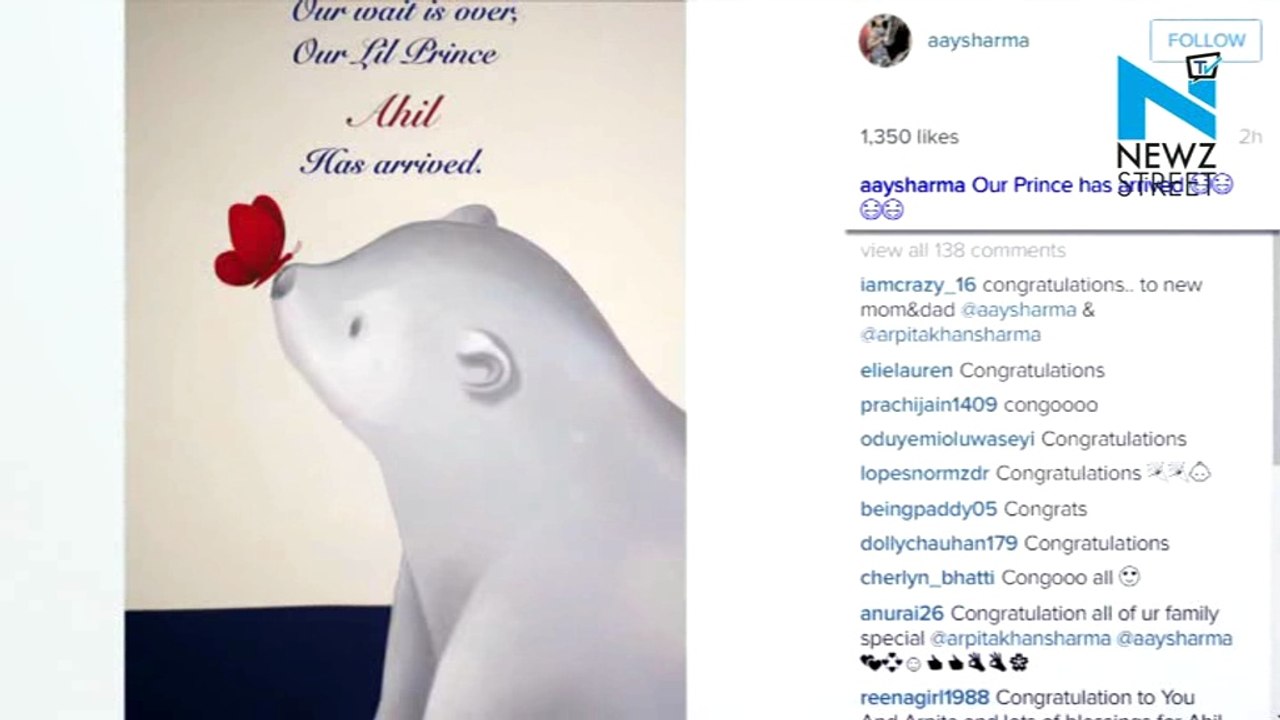Click the emoji string under anurai26's comment
The width and height of the screenshot is (1280, 720).
[944, 662]
